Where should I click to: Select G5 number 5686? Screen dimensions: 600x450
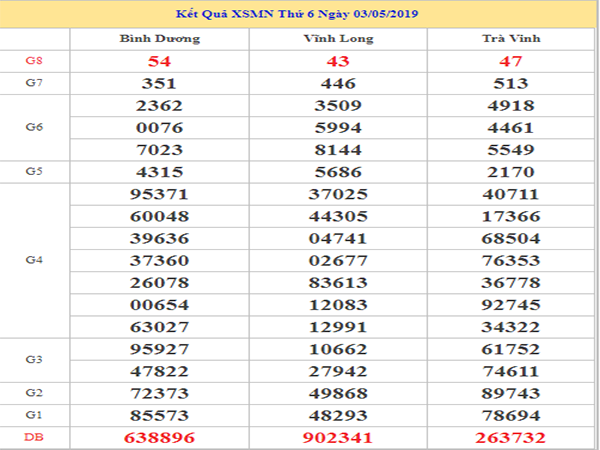click(338, 172)
